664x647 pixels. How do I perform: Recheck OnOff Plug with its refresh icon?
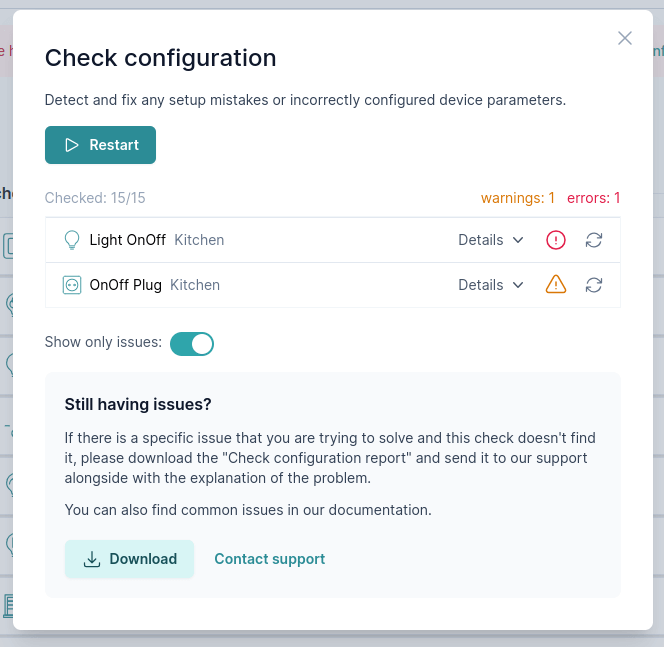click(594, 285)
